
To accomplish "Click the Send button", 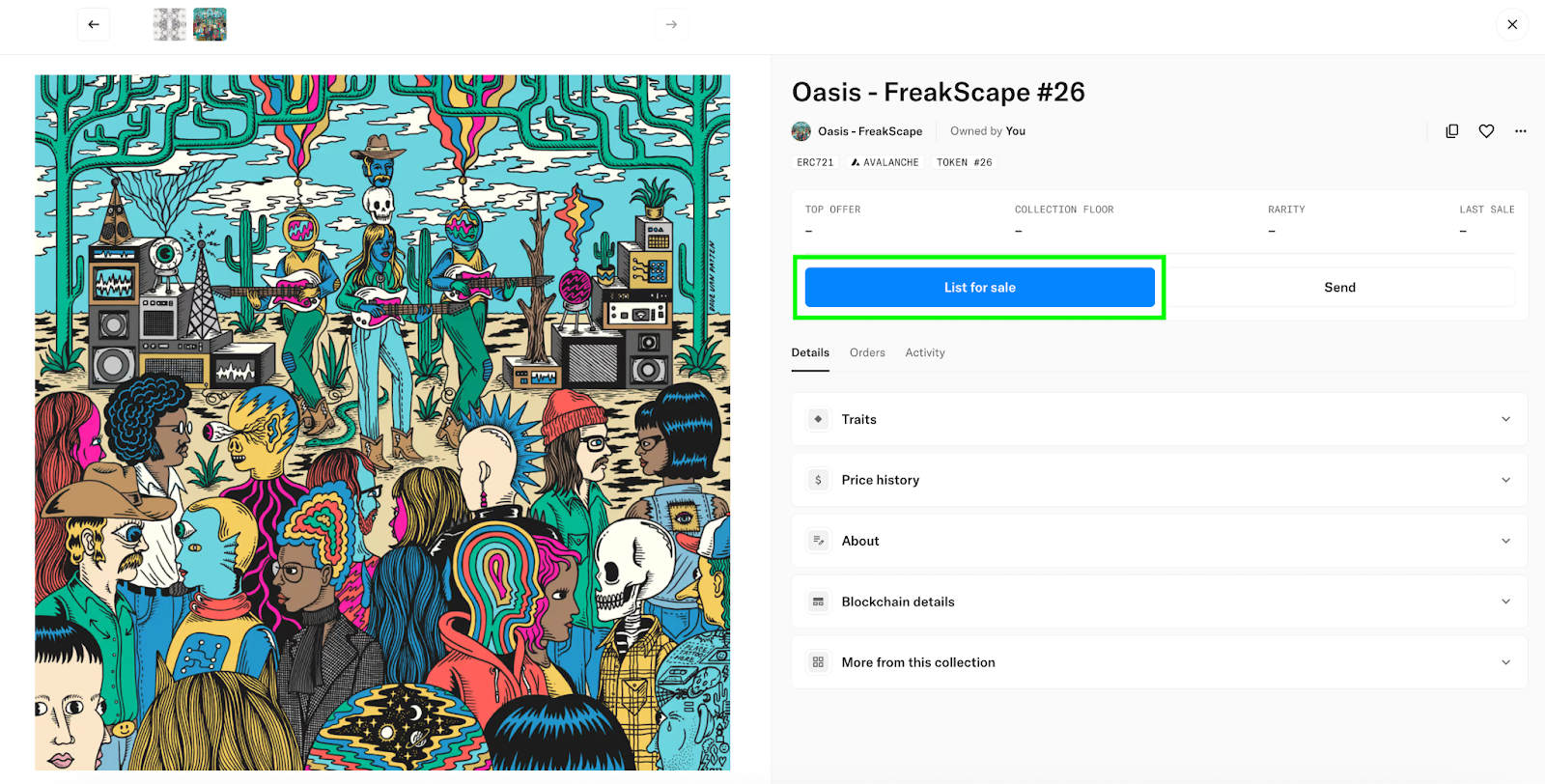I will point(1339,288).
